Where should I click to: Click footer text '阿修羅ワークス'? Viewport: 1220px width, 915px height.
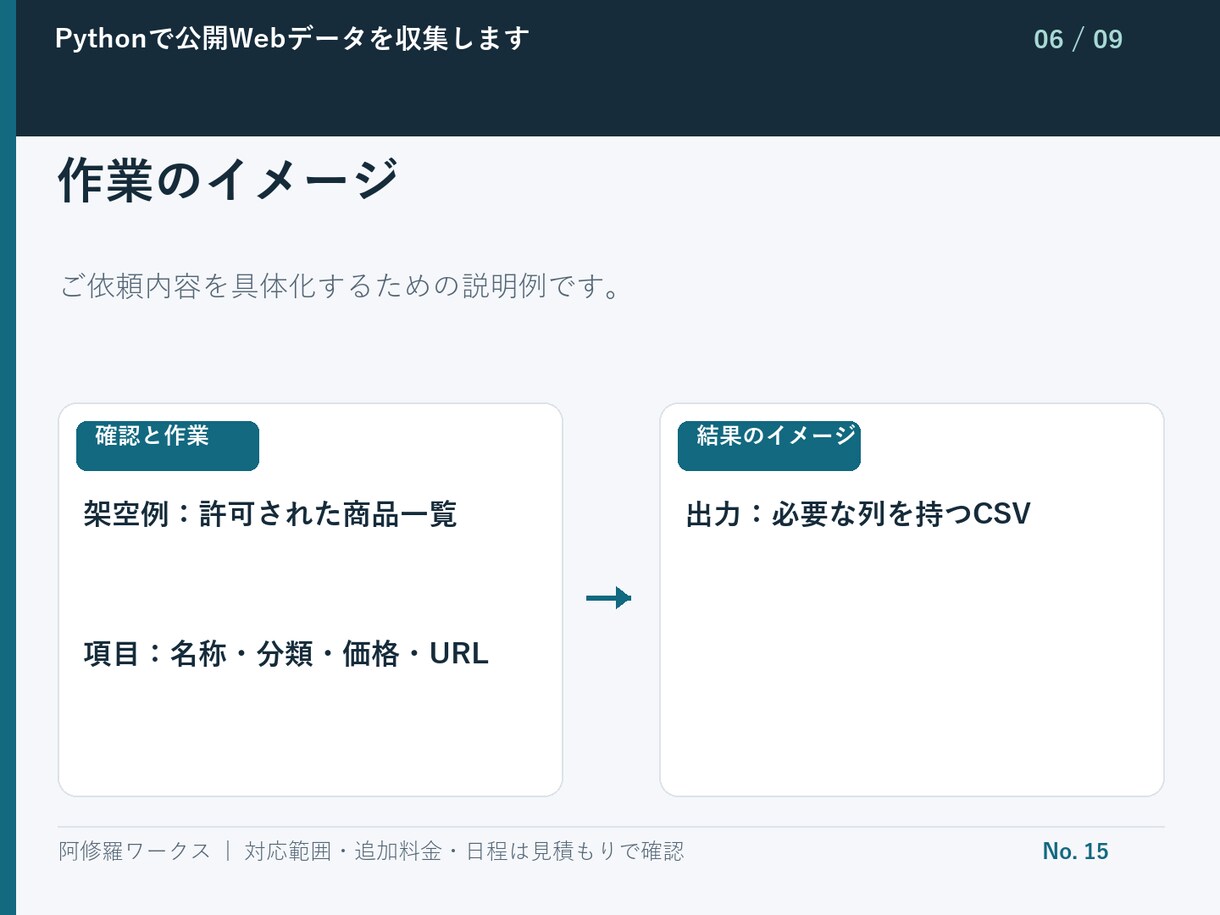(x=135, y=851)
